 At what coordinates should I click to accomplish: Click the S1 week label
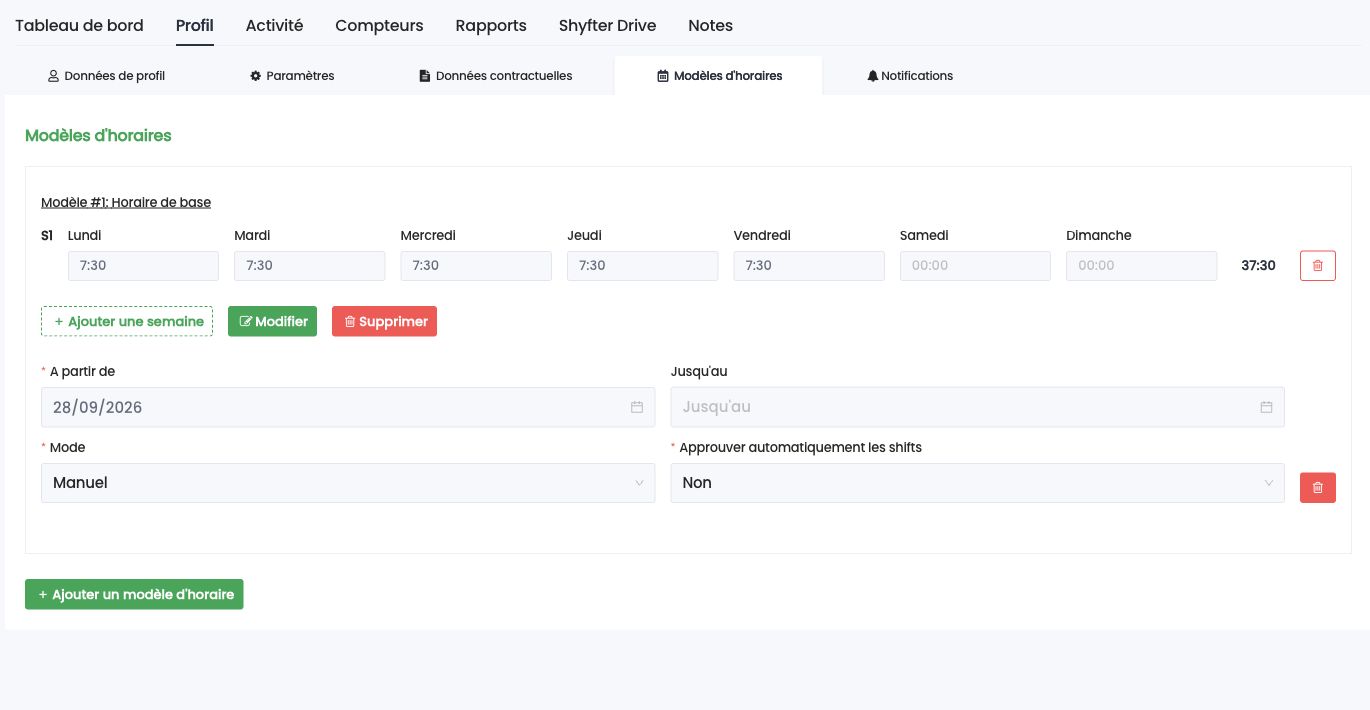pyautogui.click(x=47, y=235)
